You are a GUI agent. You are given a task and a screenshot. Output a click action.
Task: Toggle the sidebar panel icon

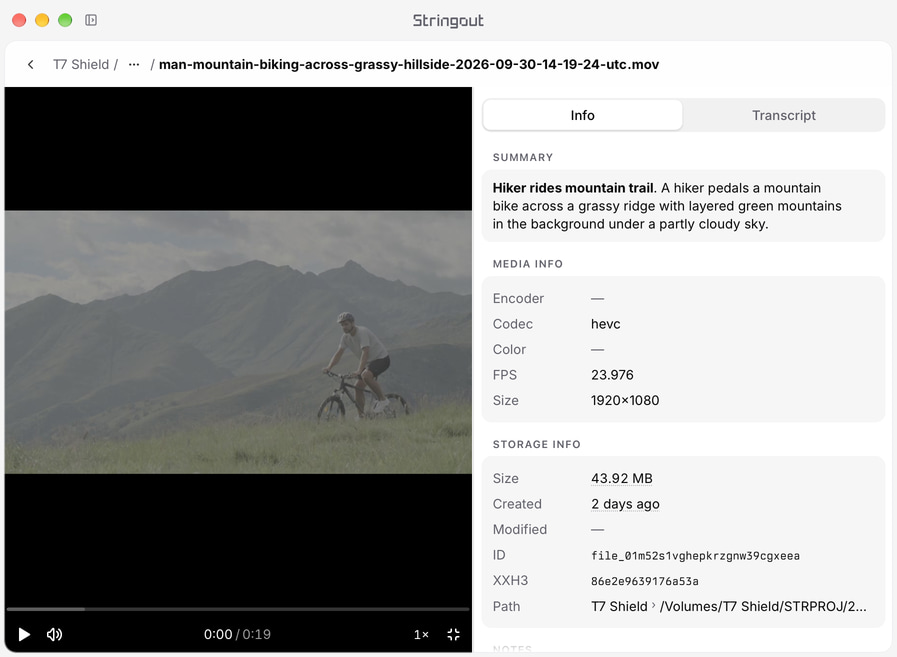(x=91, y=20)
